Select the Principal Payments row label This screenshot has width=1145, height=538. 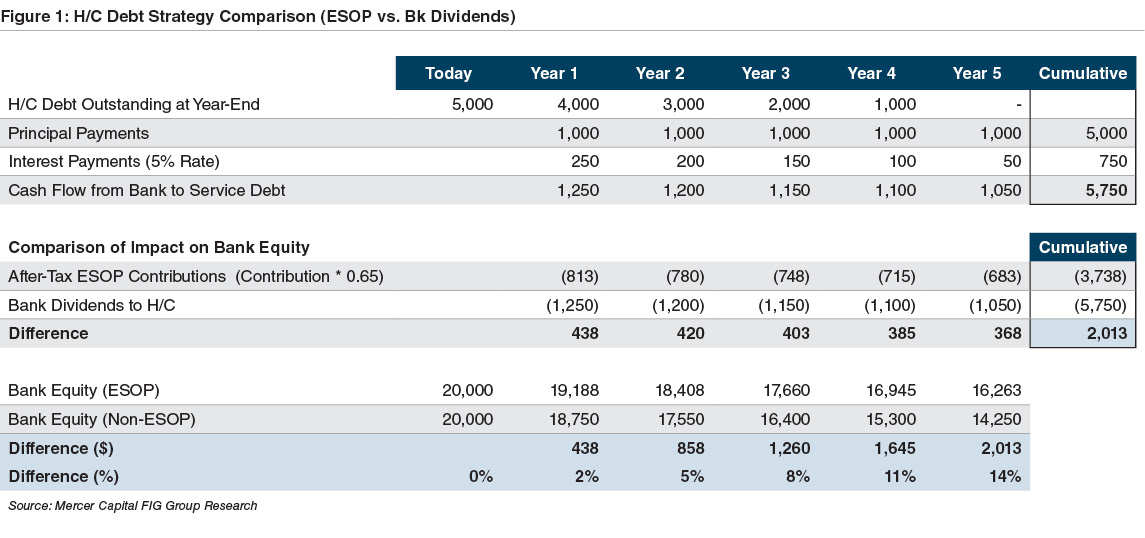(x=78, y=133)
